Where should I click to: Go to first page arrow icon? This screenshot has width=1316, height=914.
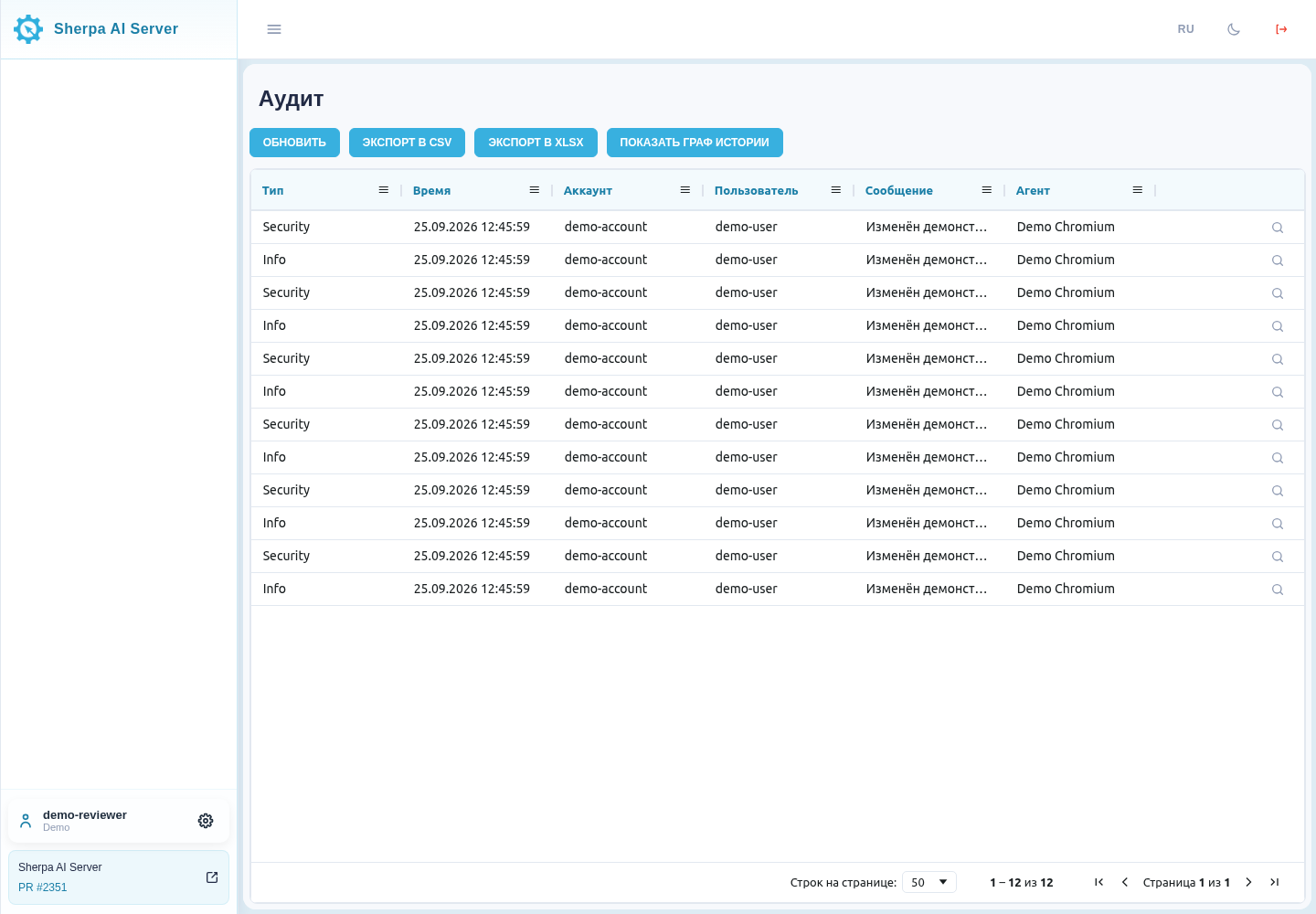coord(1099,882)
